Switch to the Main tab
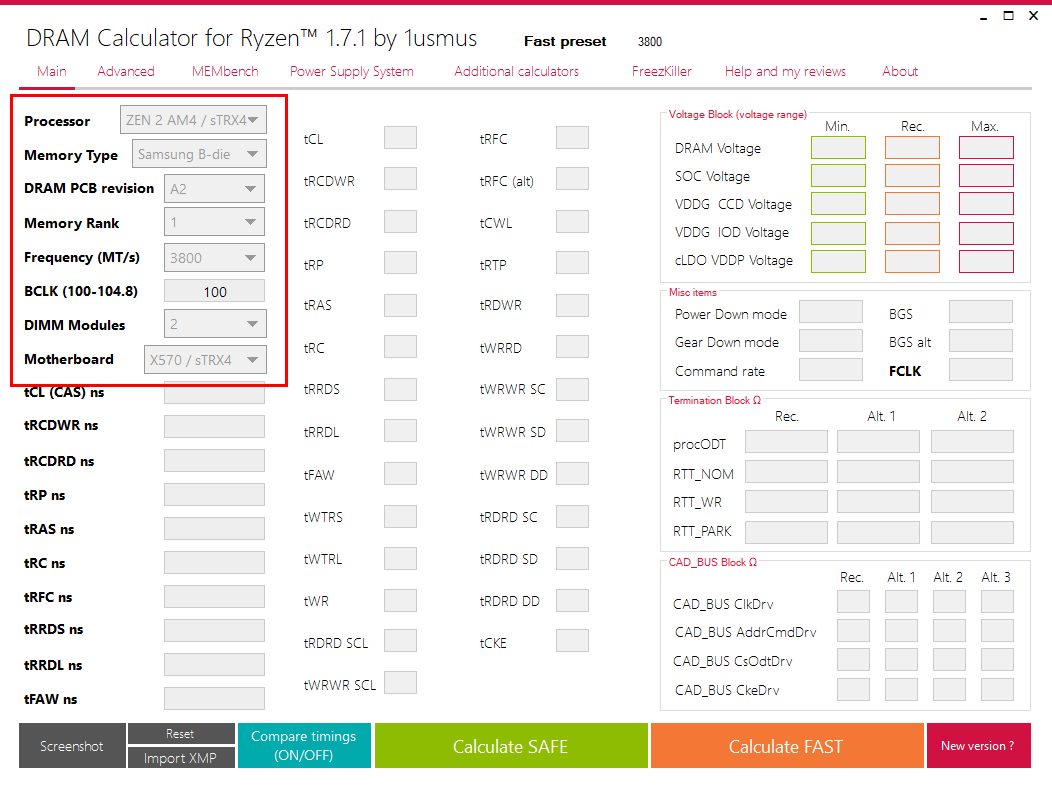 click(x=52, y=71)
